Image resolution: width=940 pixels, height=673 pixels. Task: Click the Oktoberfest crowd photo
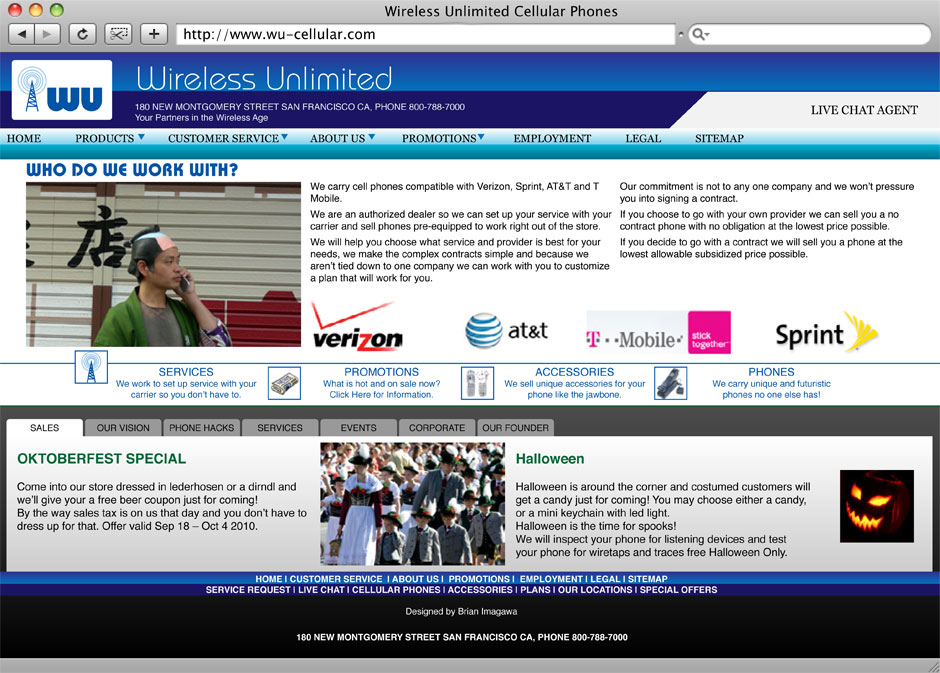pyautogui.click(x=412, y=504)
